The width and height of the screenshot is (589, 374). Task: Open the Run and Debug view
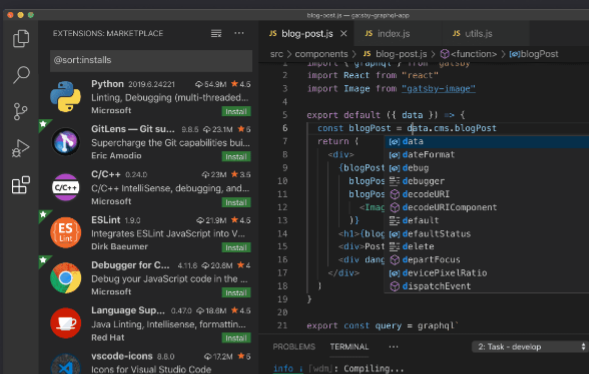(x=20, y=148)
